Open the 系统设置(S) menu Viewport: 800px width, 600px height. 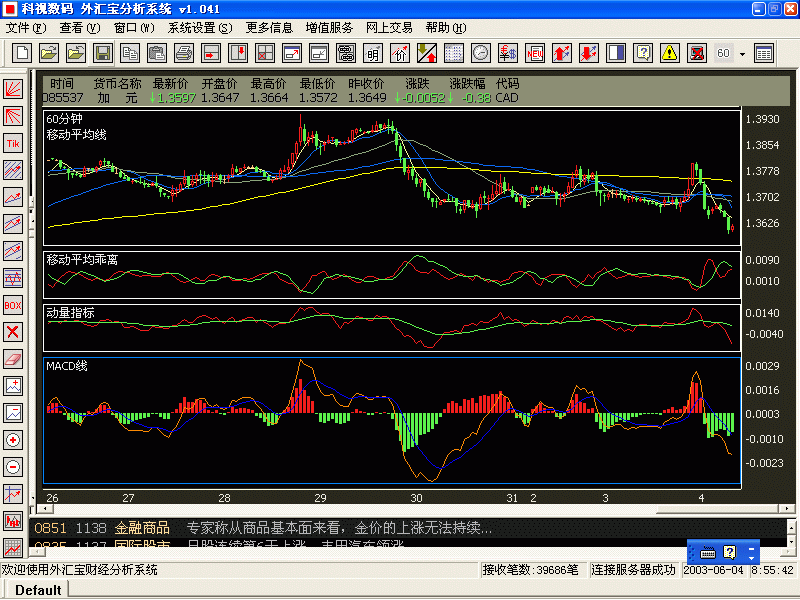[x=200, y=28]
